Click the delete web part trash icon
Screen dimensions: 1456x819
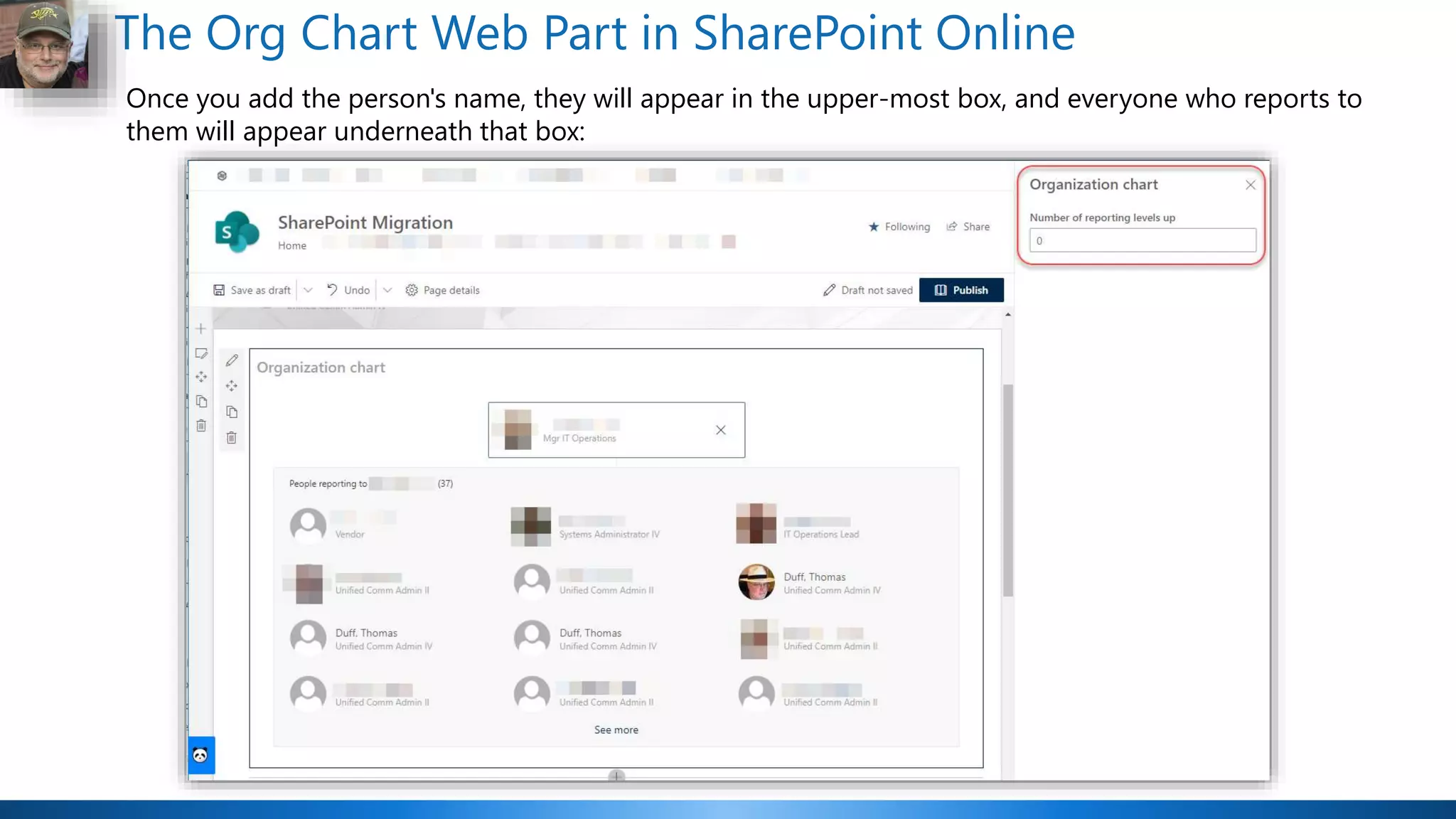(x=232, y=438)
